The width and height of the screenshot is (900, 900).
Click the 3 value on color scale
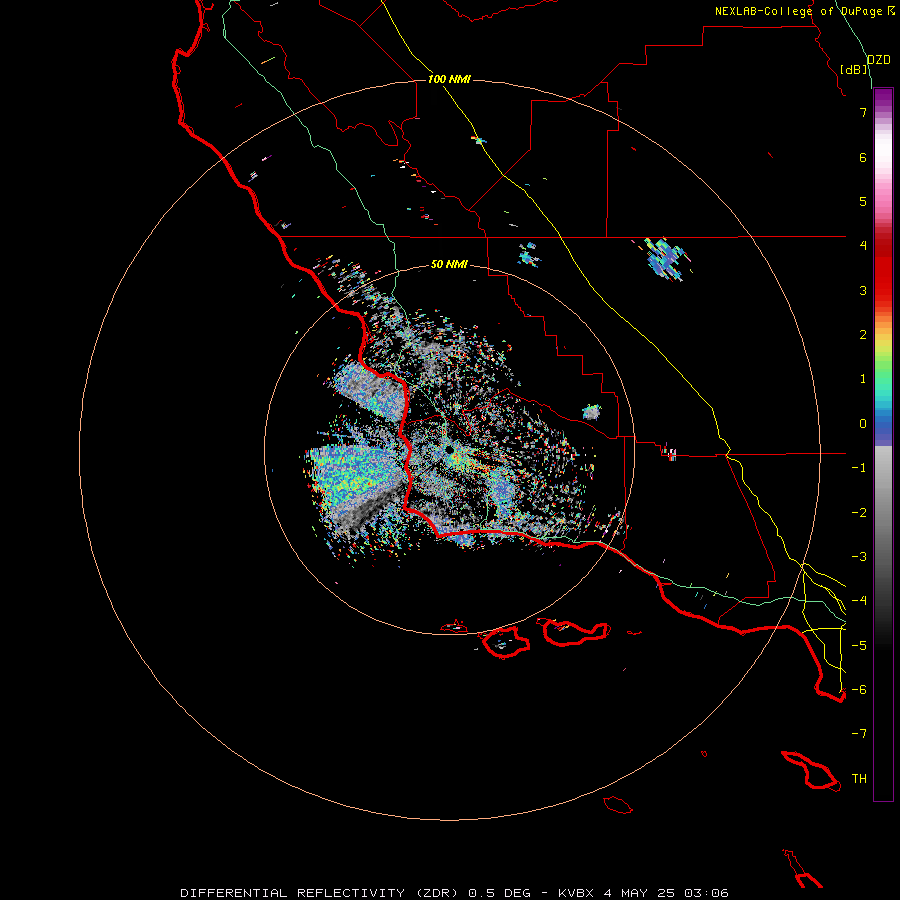tap(863, 290)
